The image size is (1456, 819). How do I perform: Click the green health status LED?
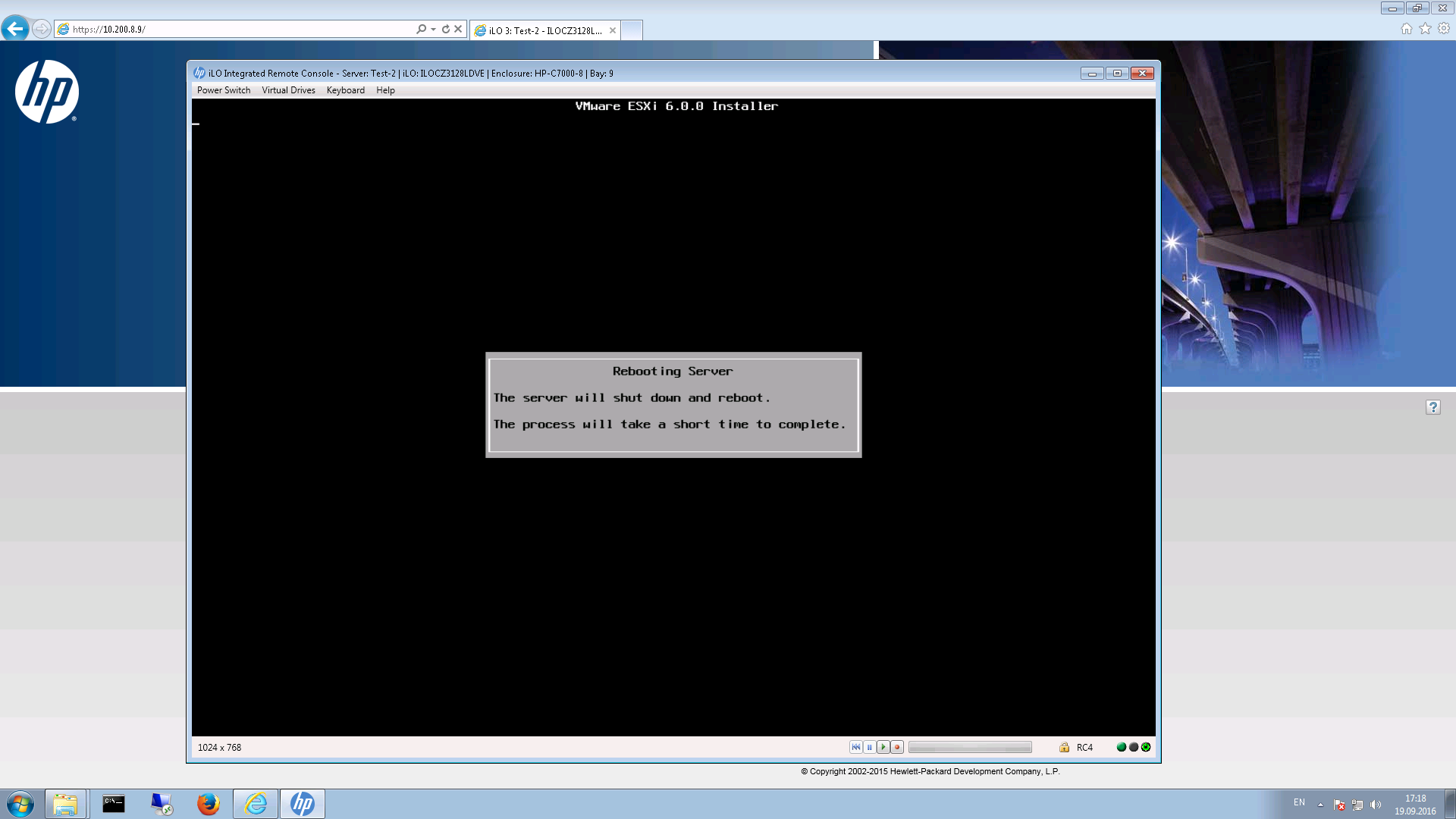pyautogui.click(x=1122, y=747)
